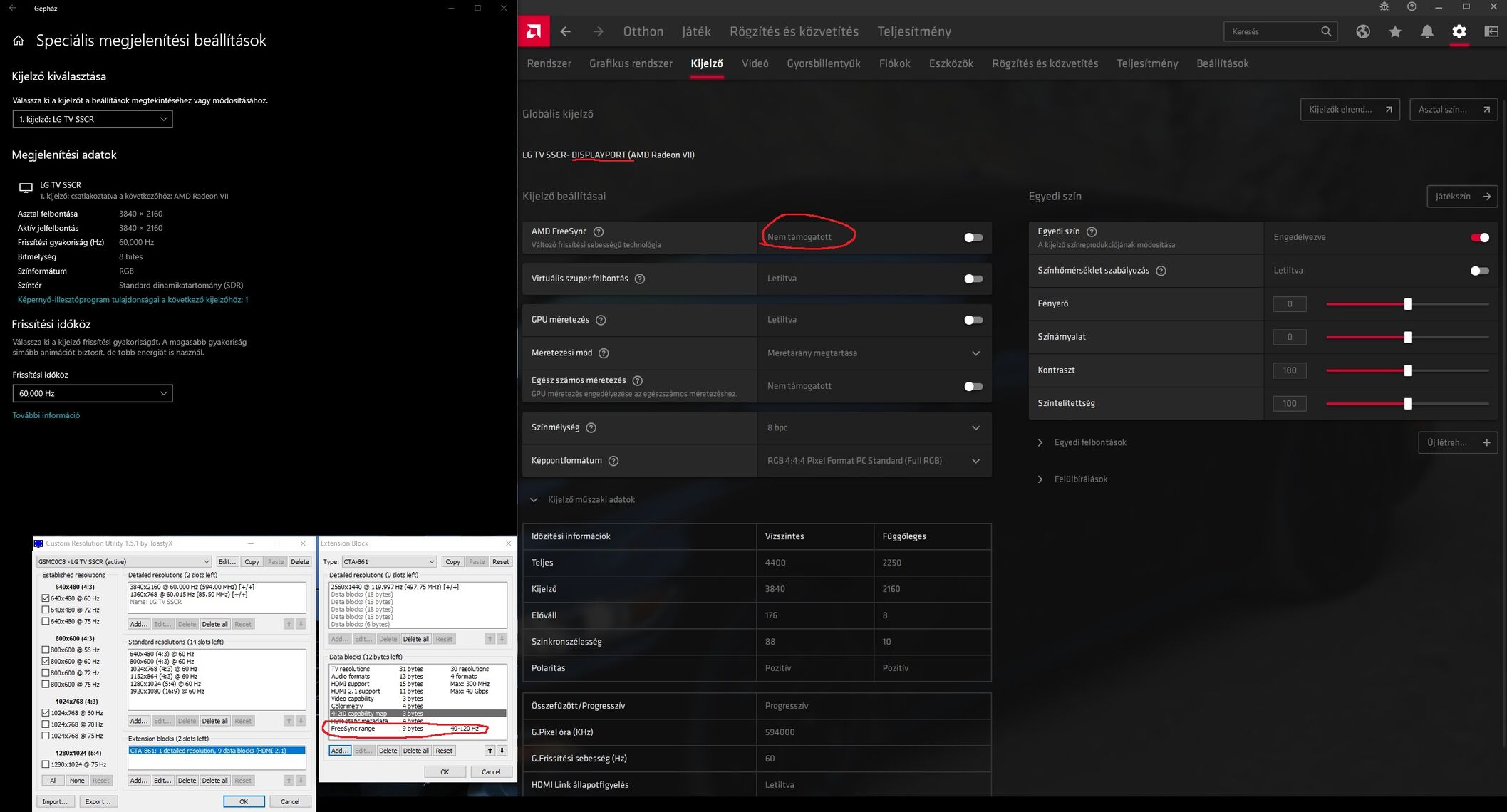Expand Egyedi felbontások section
This screenshot has width=1507, height=812.
pyautogui.click(x=1040, y=443)
